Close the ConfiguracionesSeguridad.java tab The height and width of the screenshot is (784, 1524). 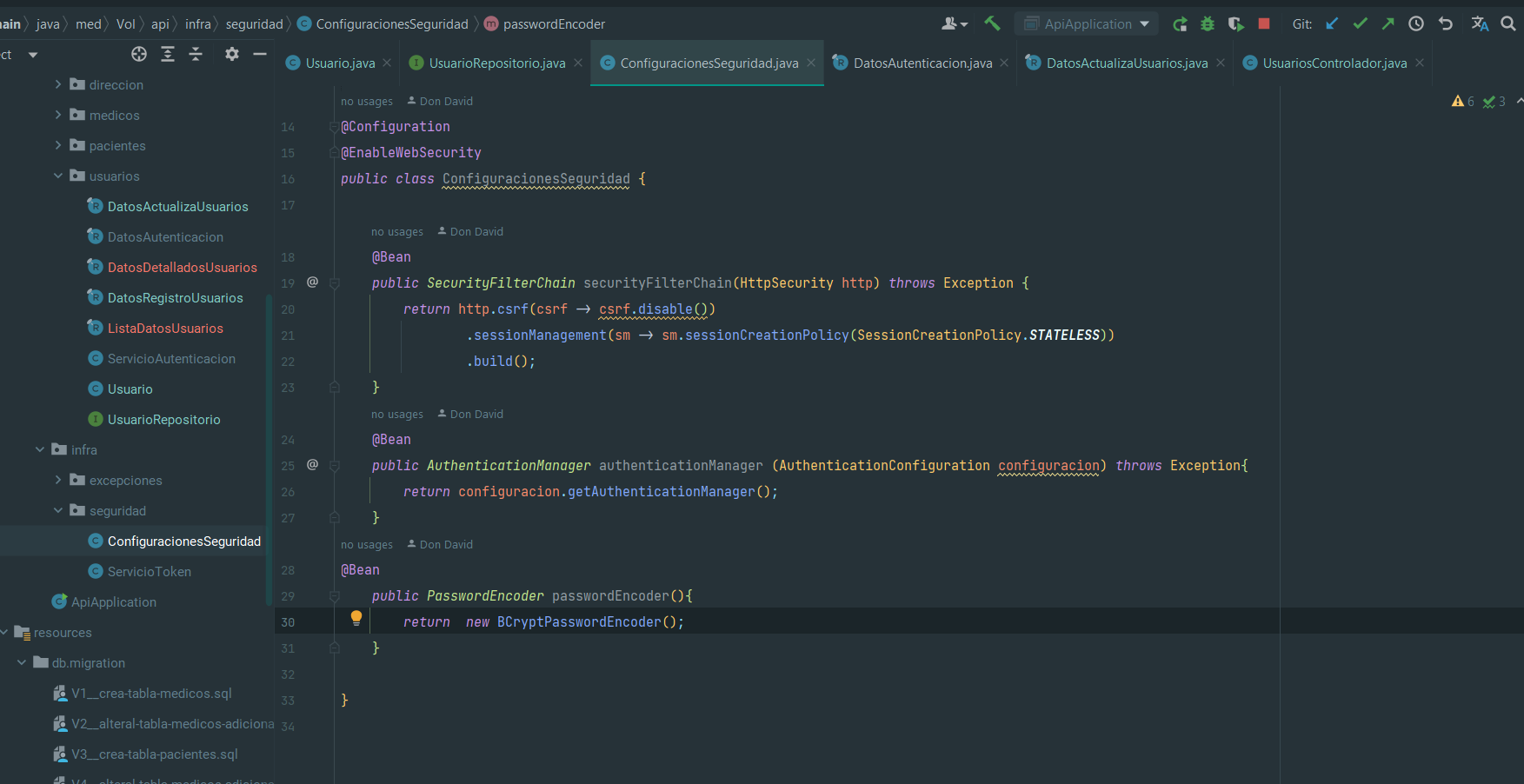(811, 63)
